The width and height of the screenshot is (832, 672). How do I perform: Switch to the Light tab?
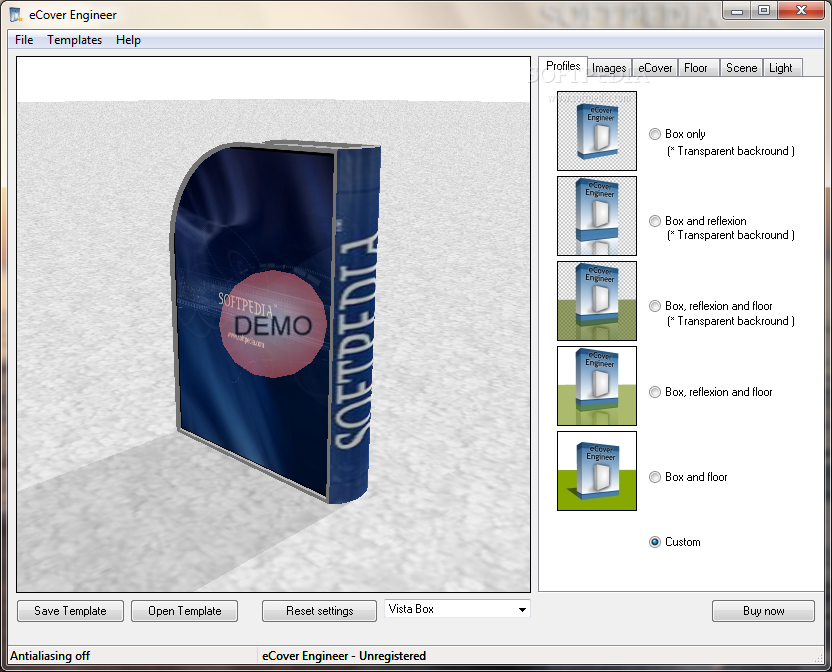pos(781,68)
